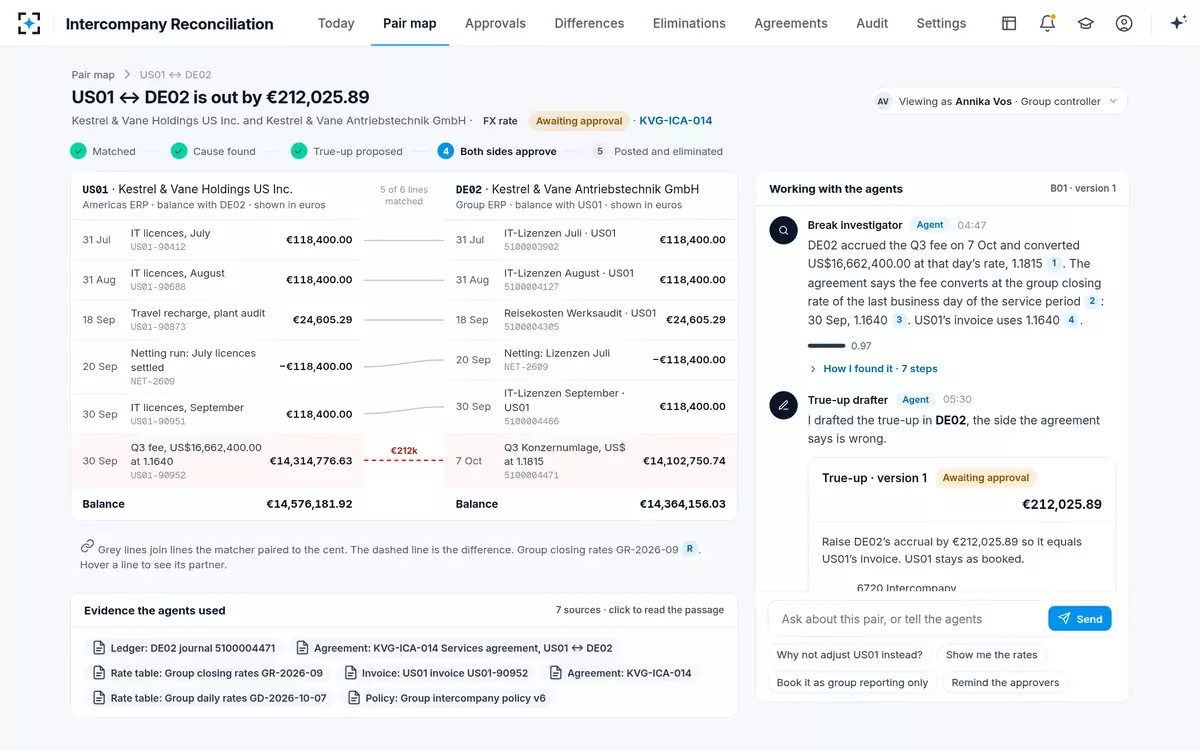This screenshot has width=1200, height=750.
Task: Click step 5 Posted and eliminated
Action: pos(658,151)
